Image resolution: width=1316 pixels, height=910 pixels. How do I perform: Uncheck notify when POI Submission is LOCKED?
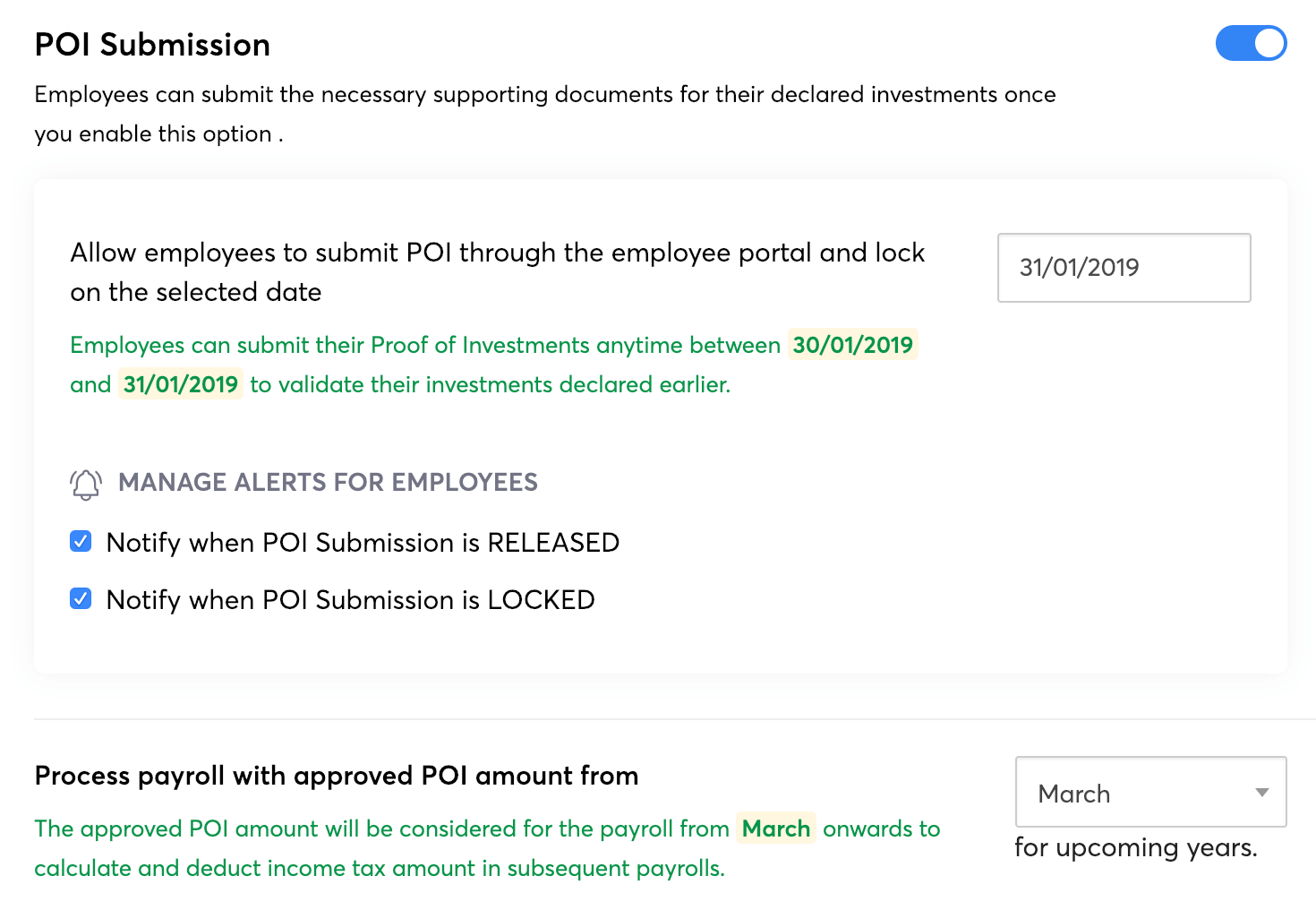click(81, 598)
